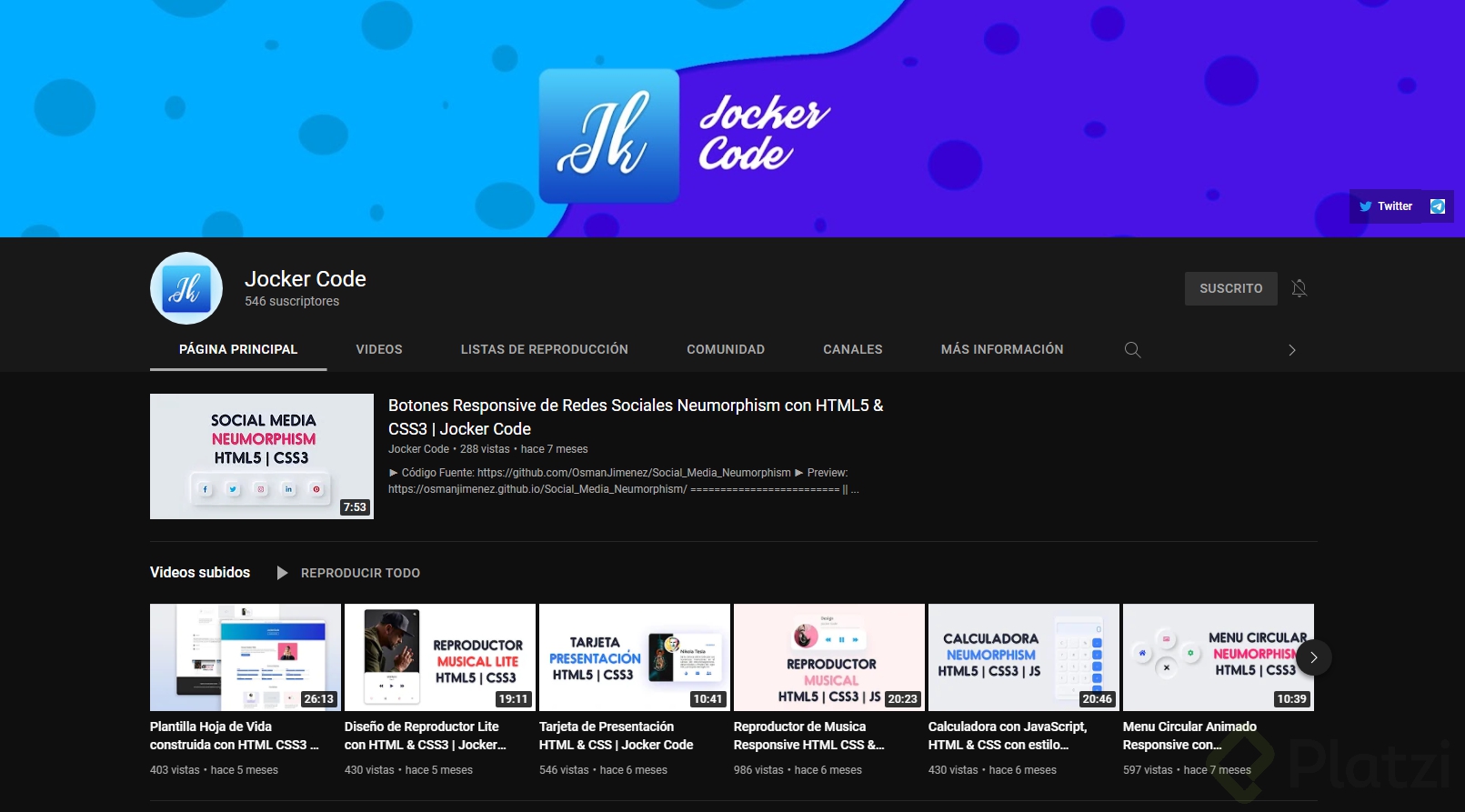Open the Botones Responsive de Redes Sociales title
This screenshot has height=812, width=1465.
click(636, 417)
